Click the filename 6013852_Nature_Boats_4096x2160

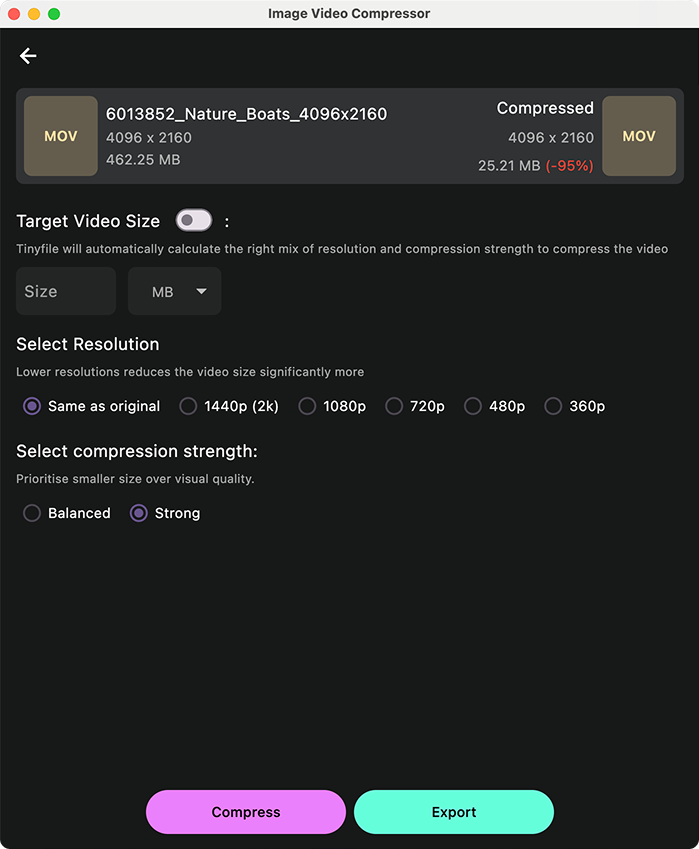246,114
